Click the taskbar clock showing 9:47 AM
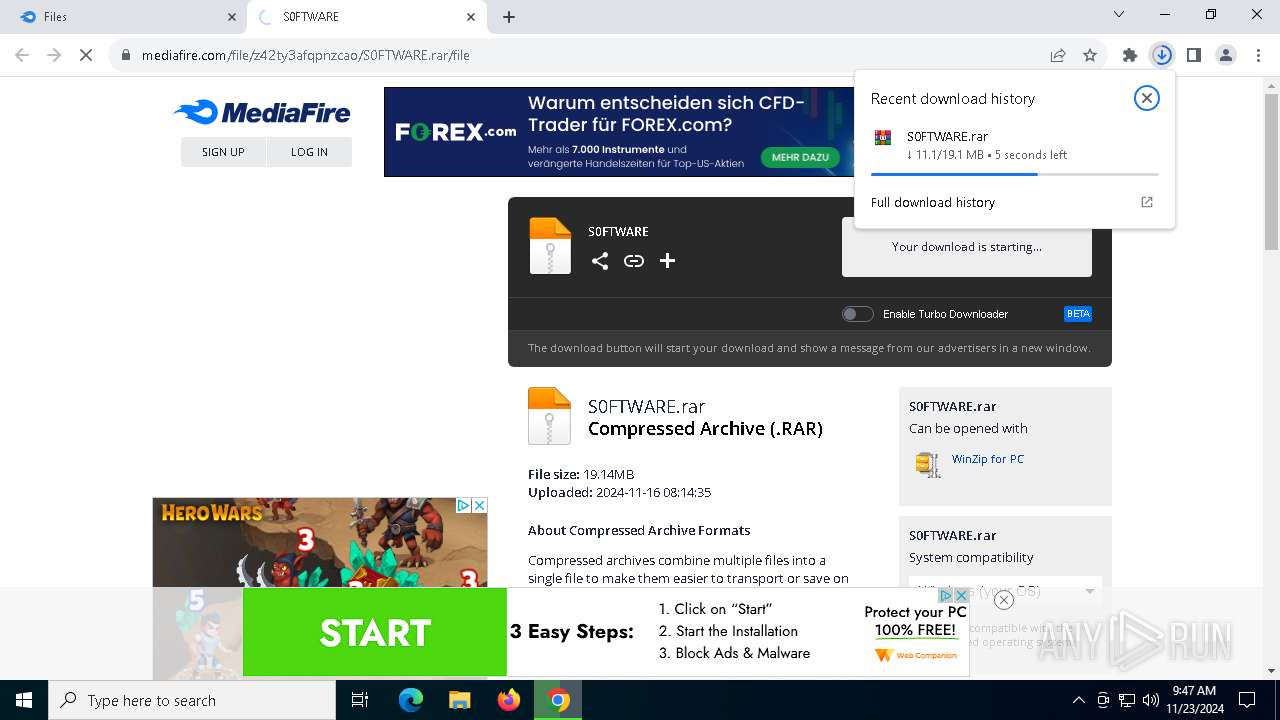This screenshot has height=720, width=1280. click(x=1193, y=700)
